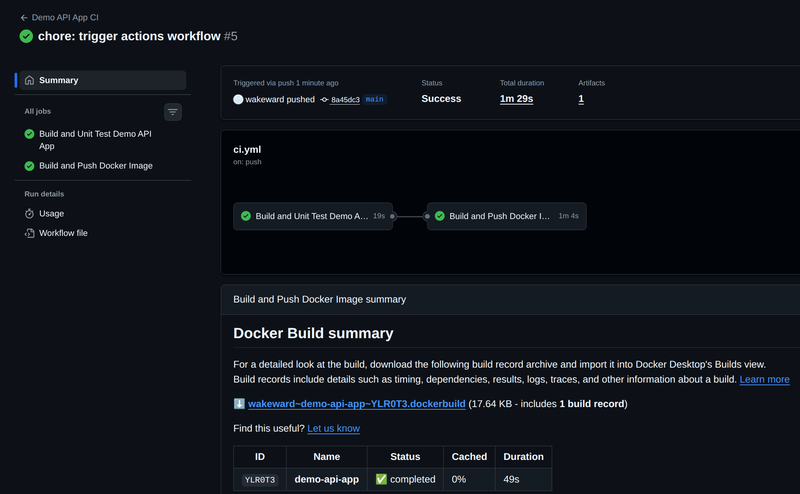Click the commit icon before 8a45dc3
The height and width of the screenshot is (494, 800).
point(324,100)
